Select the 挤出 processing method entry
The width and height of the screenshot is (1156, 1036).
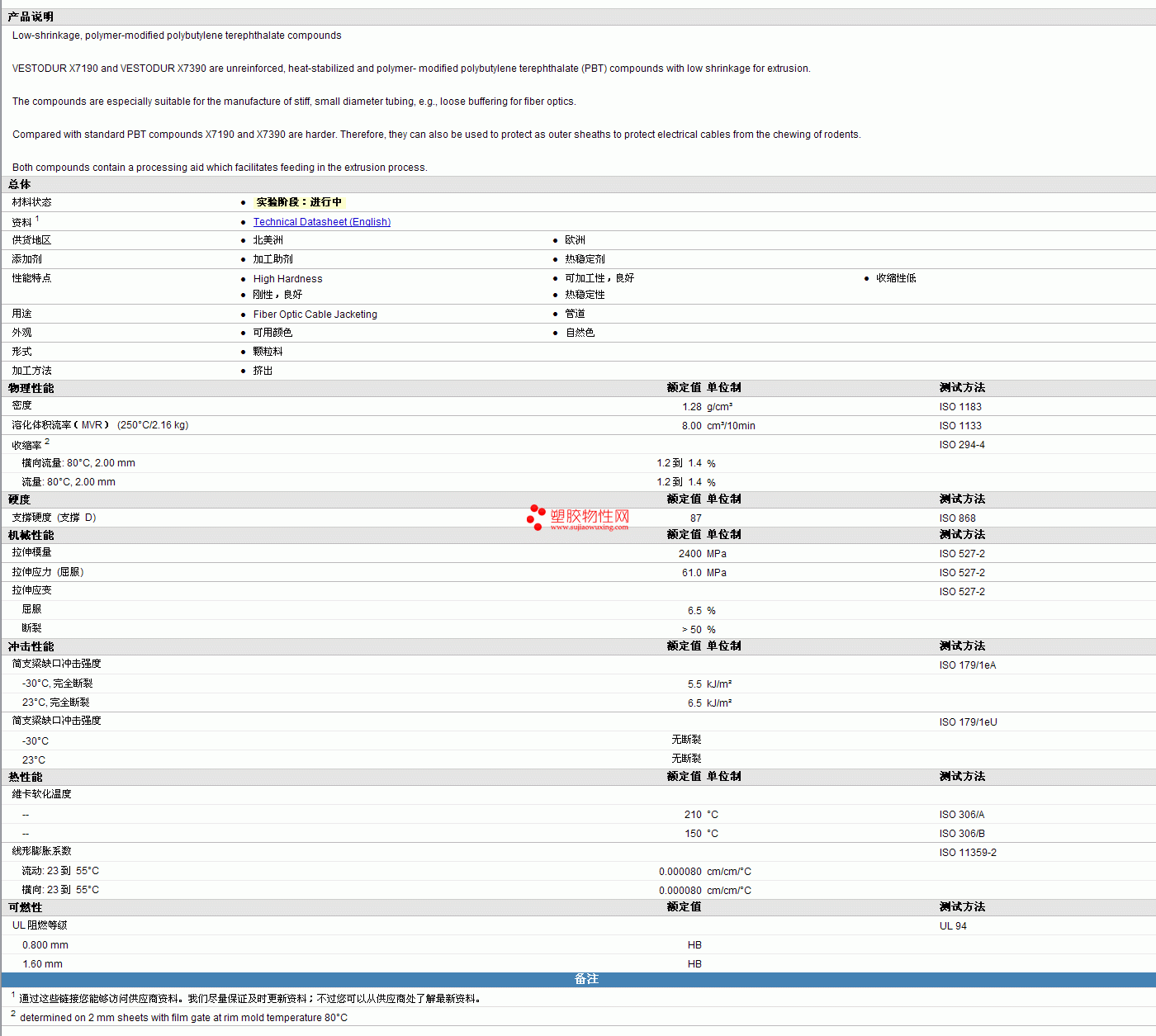(263, 371)
